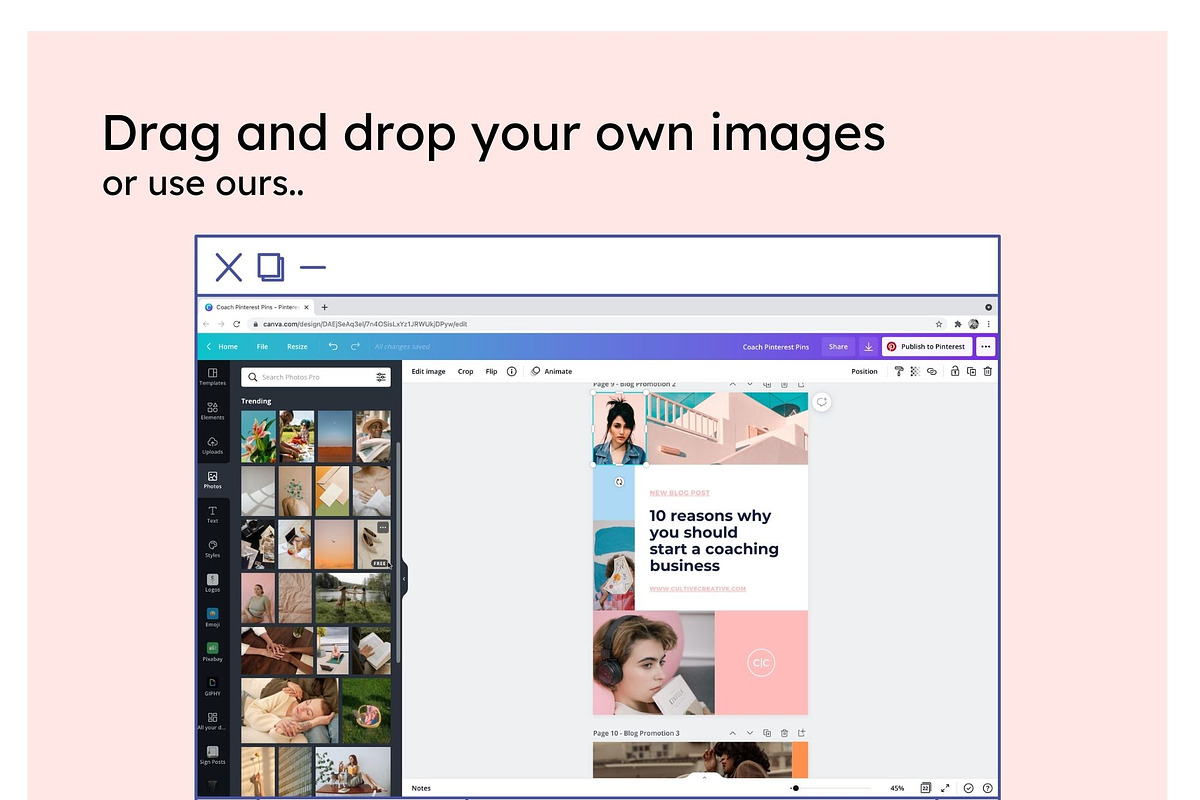1200x800 pixels.
Task: Click the photo search filter icon
Action: (x=381, y=377)
